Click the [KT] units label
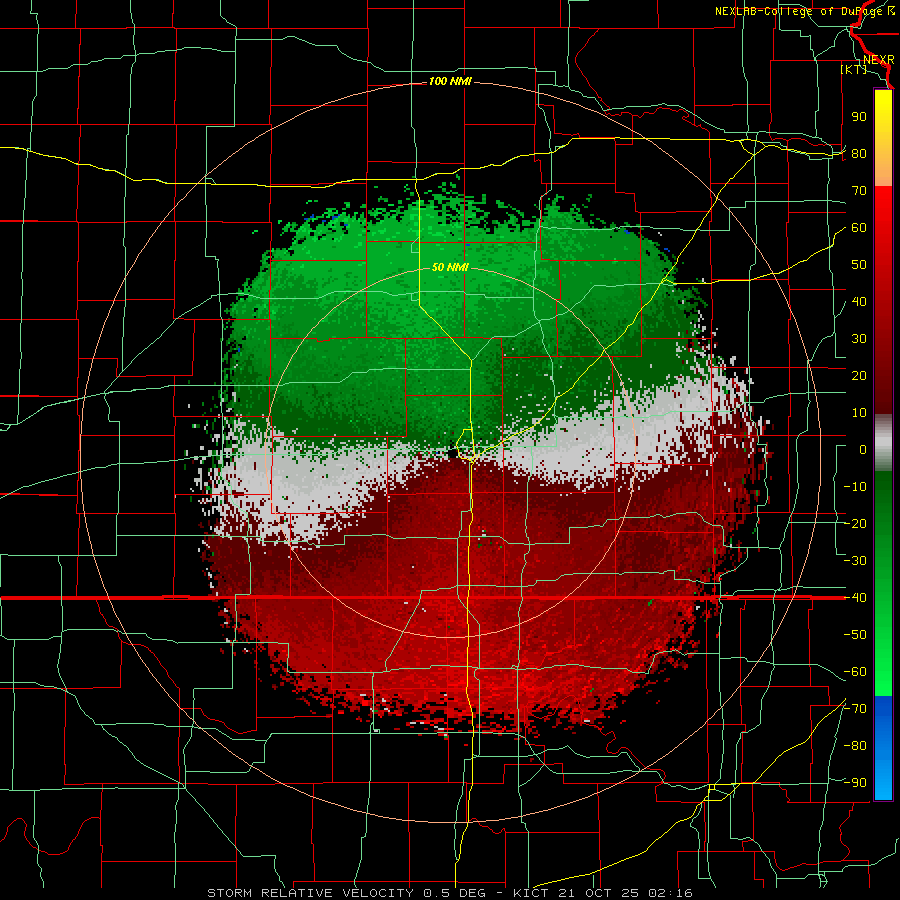 pyautogui.click(x=853, y=69)
